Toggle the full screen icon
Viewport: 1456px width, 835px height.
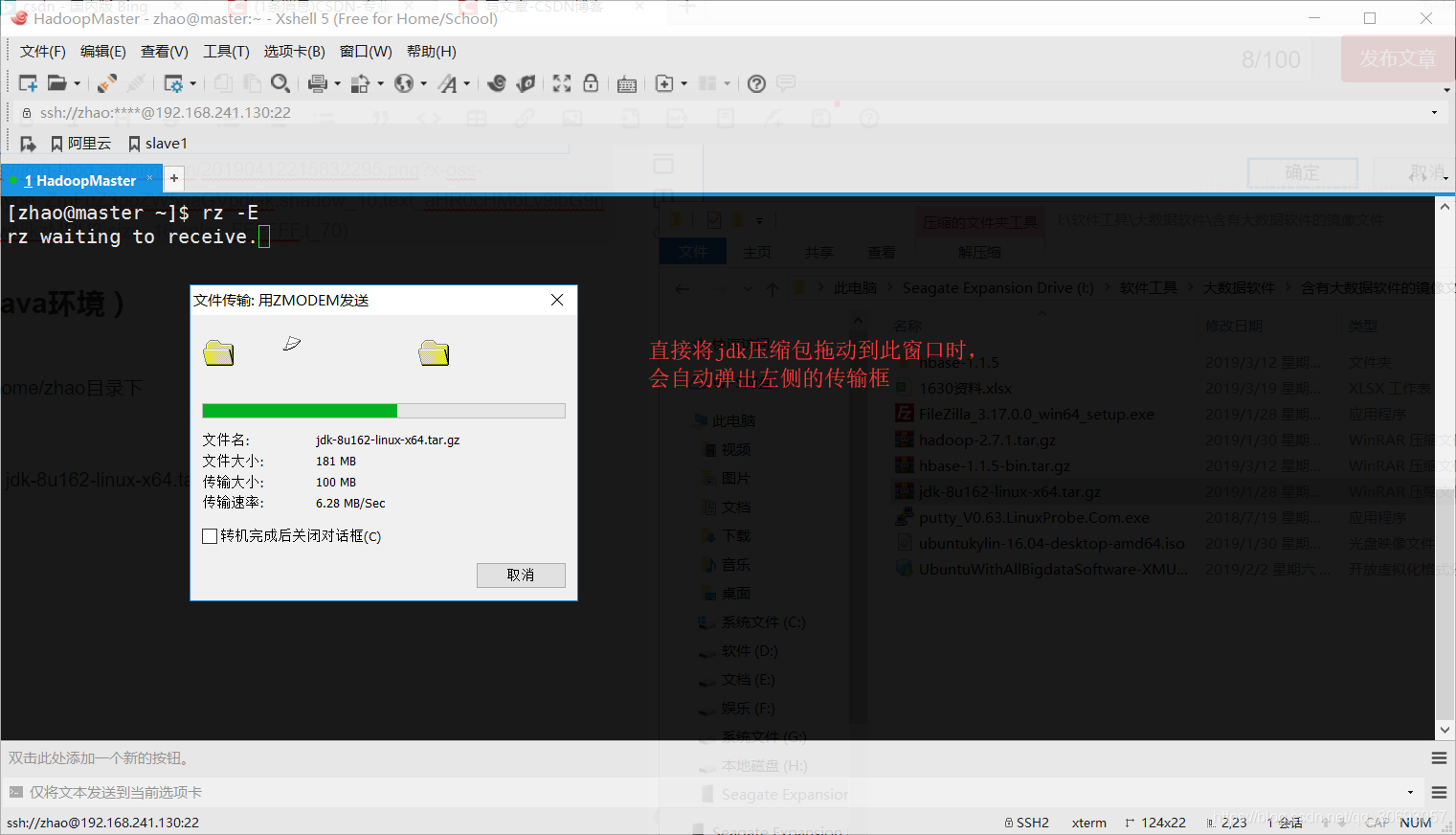pyautogui.click(x=562, y=83)
